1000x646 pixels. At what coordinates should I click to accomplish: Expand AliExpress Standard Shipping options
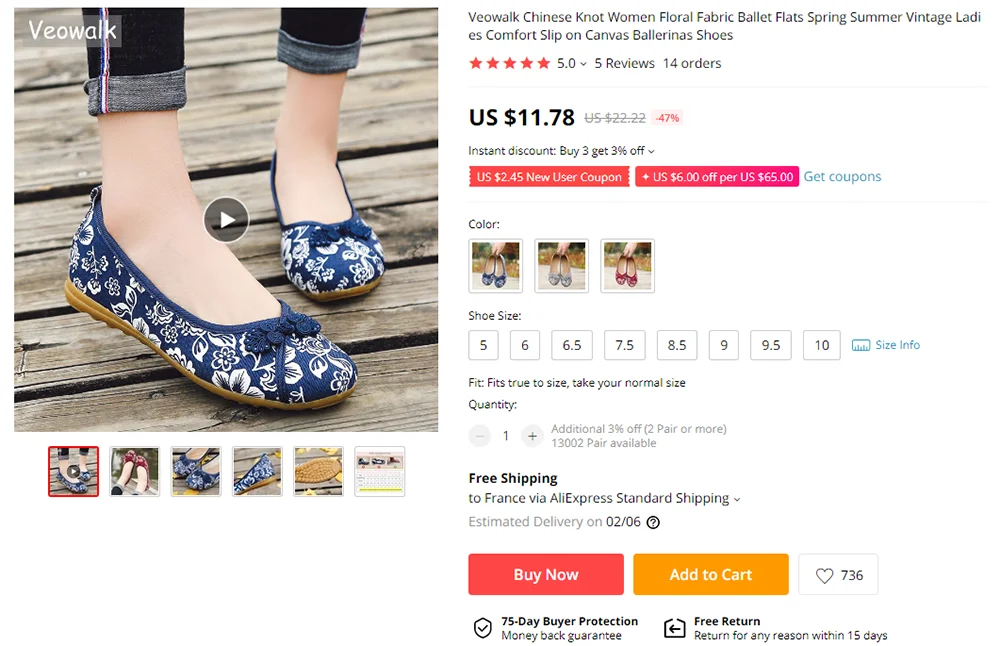tap(737, 498)
